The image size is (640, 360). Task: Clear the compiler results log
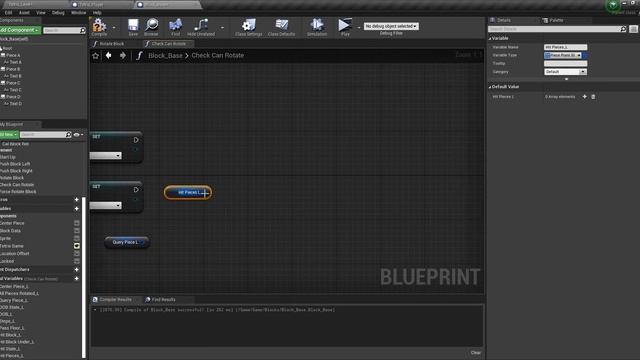tap(476, 353)
